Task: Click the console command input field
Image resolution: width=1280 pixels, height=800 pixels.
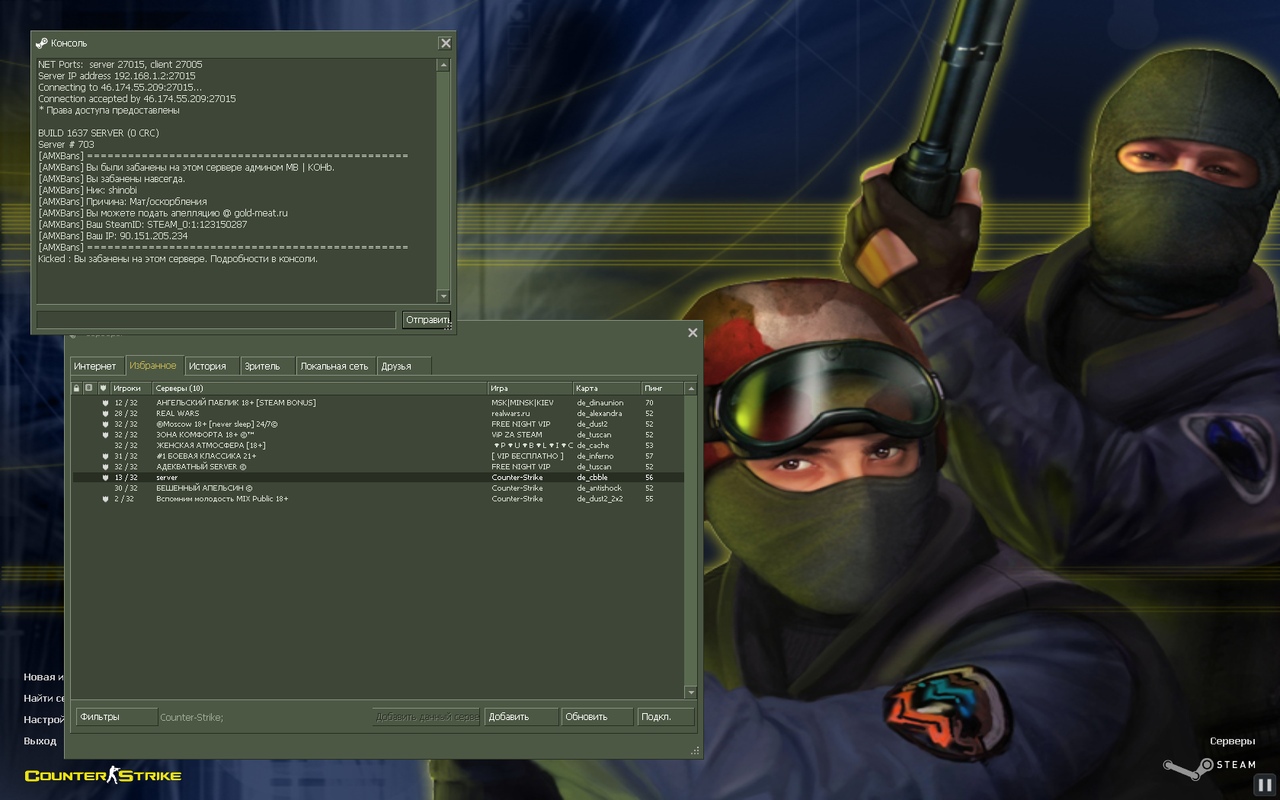Action: tap(216, 320)
